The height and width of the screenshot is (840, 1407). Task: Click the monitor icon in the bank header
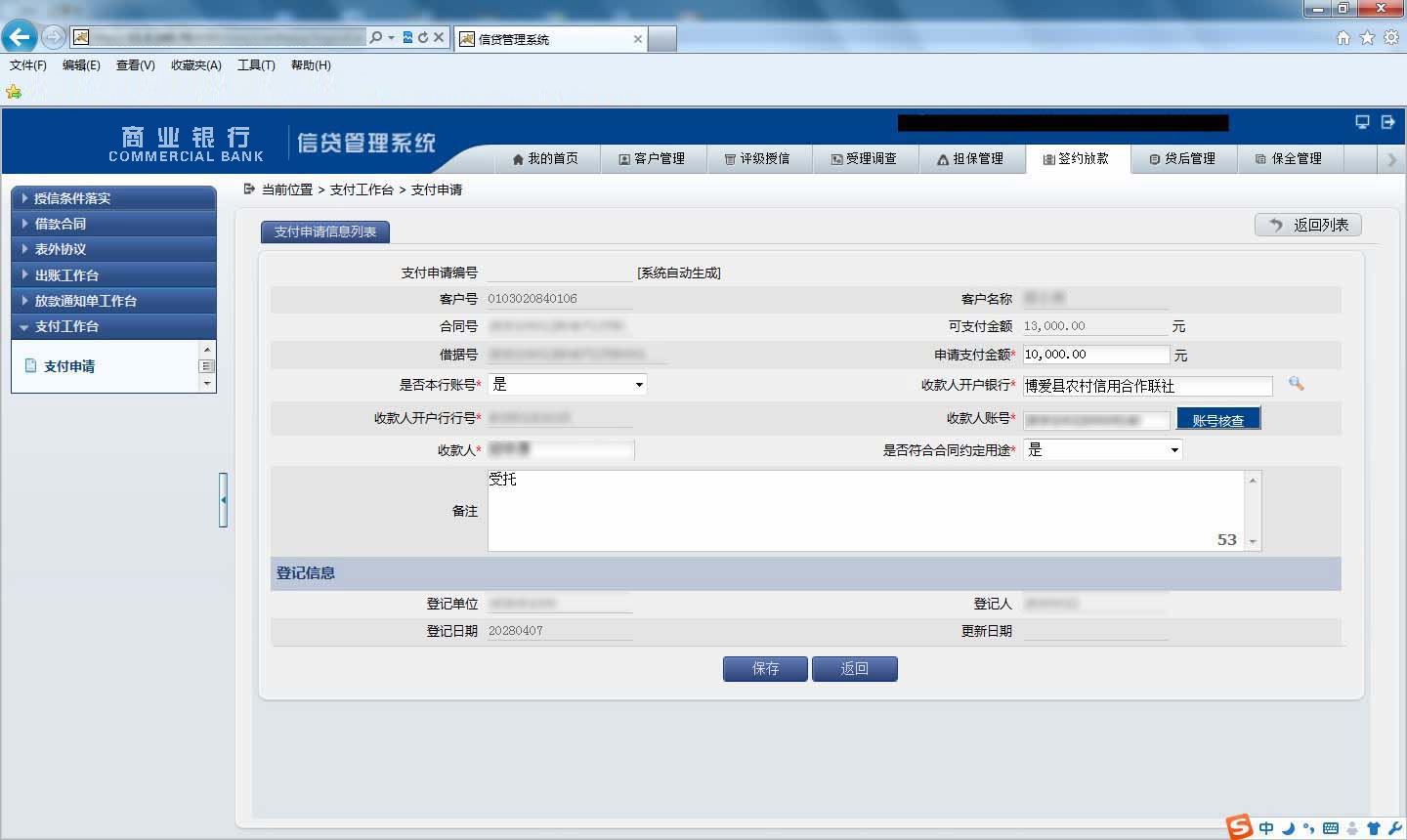tap(1362, 122)
